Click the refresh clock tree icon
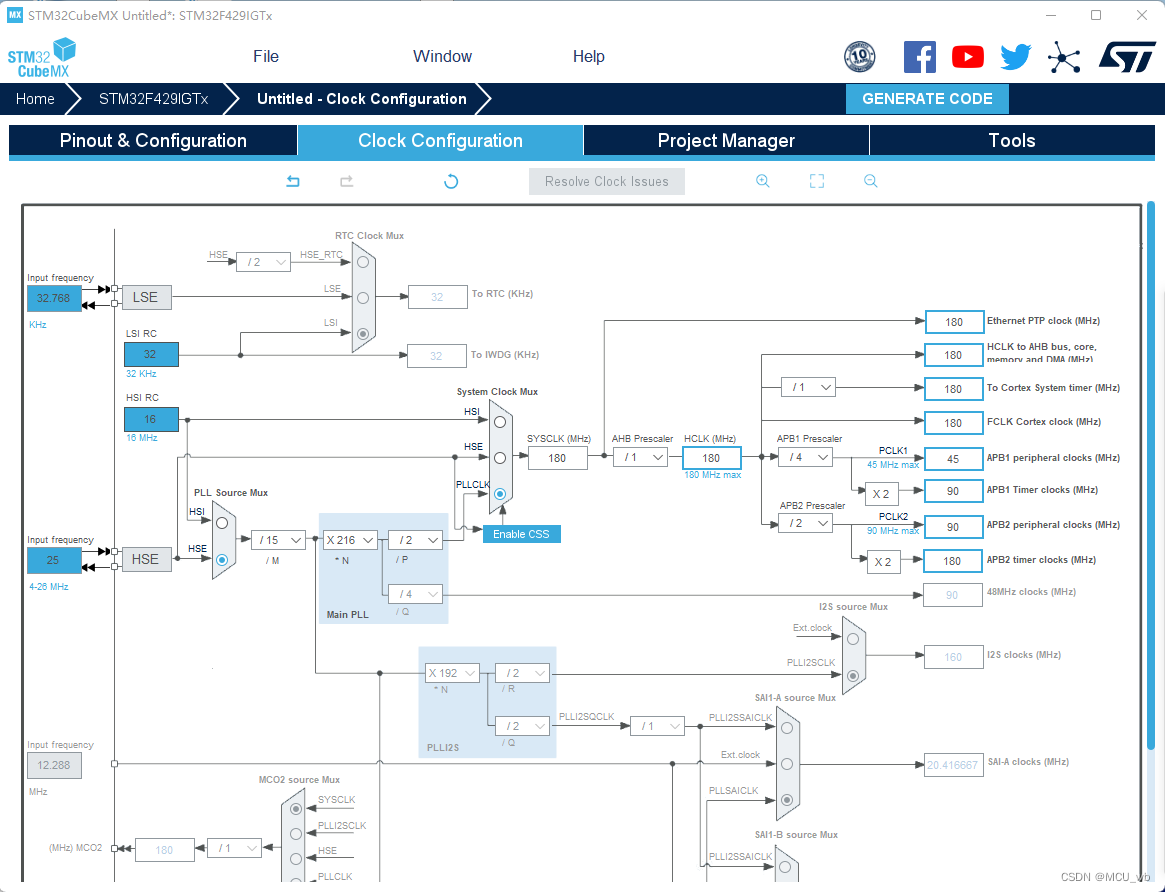 [x=451, y=181]
